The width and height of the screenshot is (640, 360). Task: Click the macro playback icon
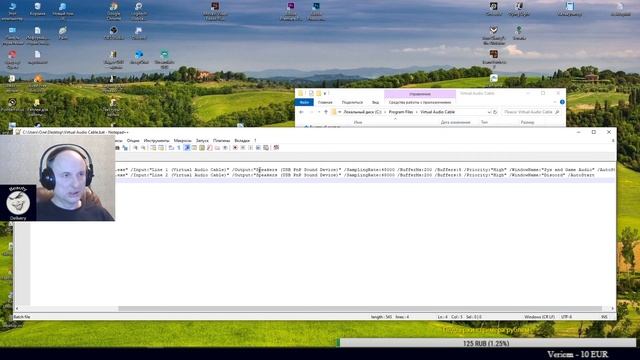250,148
